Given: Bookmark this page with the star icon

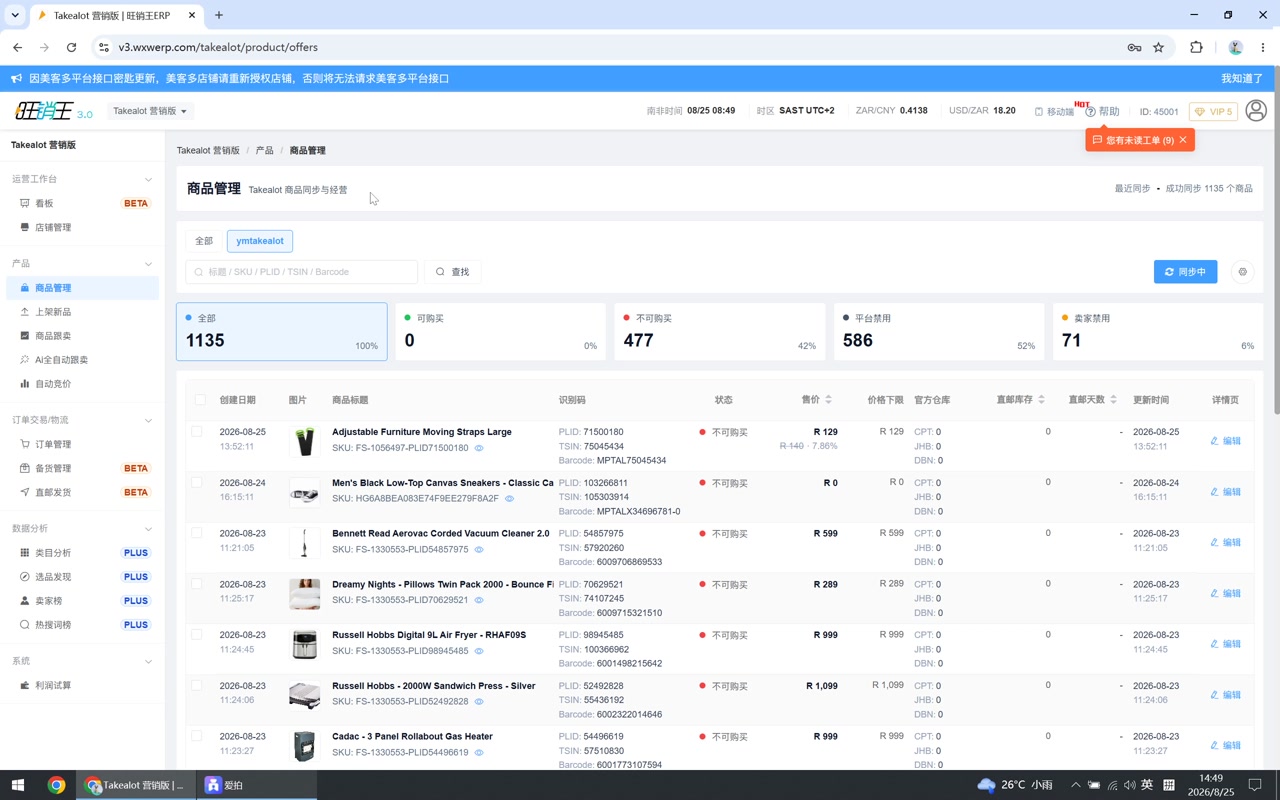Looking at the screenshot, I should click(1159, 47).
